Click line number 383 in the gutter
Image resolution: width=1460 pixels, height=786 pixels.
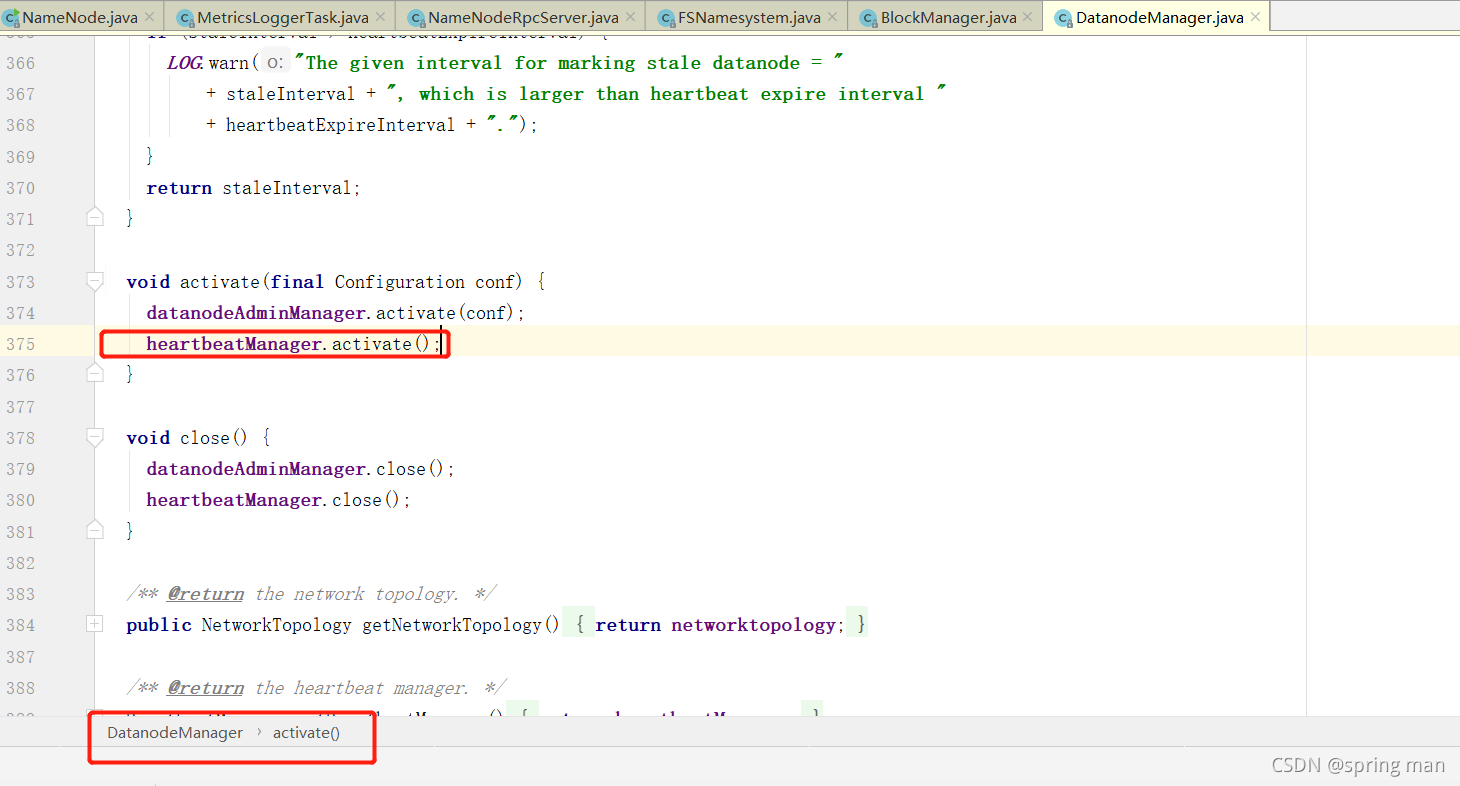click(x=20, y=594)
